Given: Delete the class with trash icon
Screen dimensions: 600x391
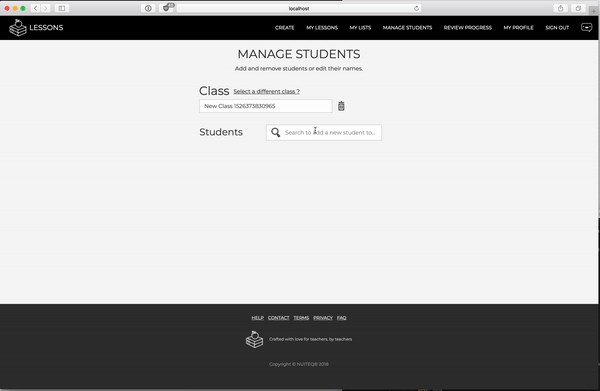Looking at the screenshot, I should point(341,106).
